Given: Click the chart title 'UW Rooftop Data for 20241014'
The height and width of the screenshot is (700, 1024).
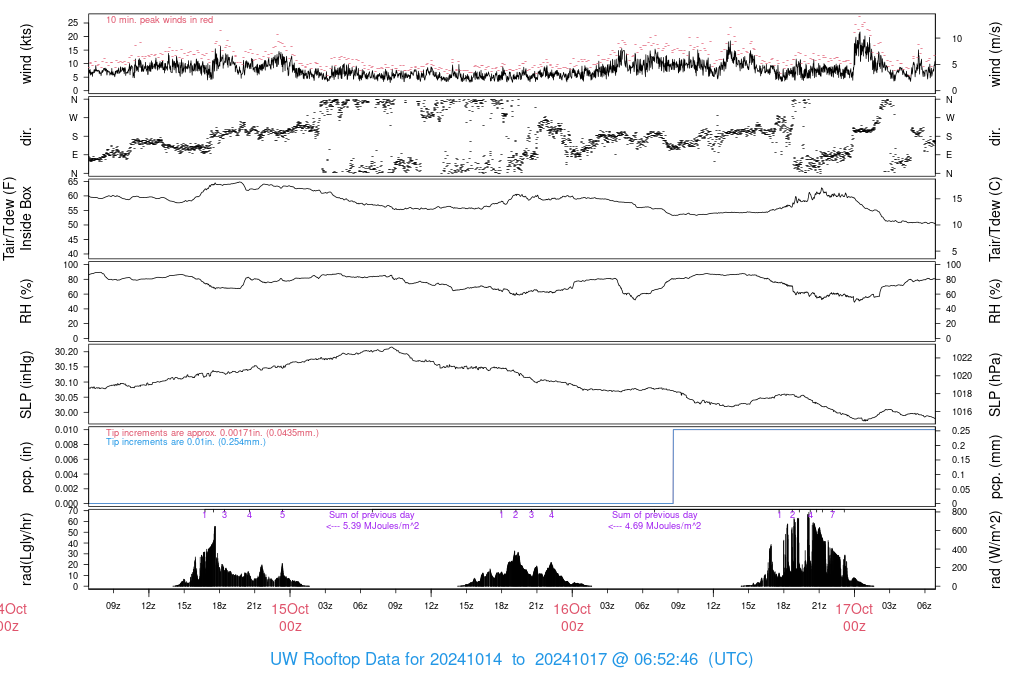Looking at the screenshot, I should point(386,659).
